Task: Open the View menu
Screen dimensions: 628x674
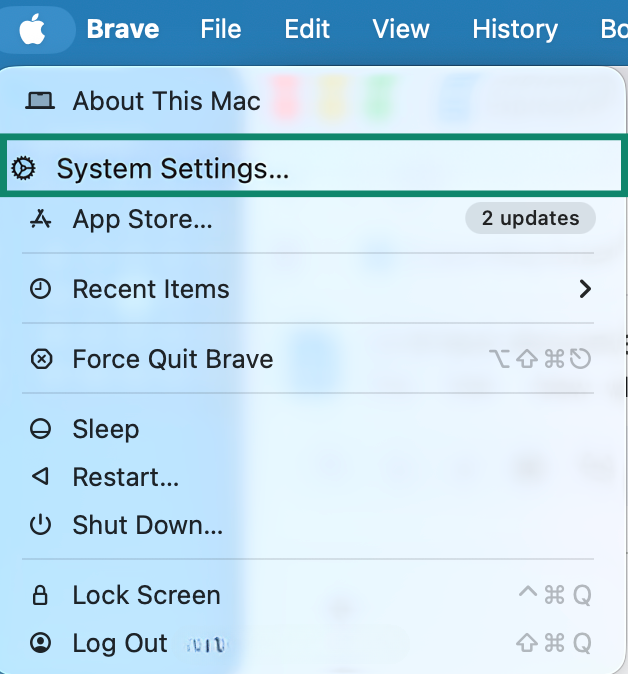Action: [401, 28]
